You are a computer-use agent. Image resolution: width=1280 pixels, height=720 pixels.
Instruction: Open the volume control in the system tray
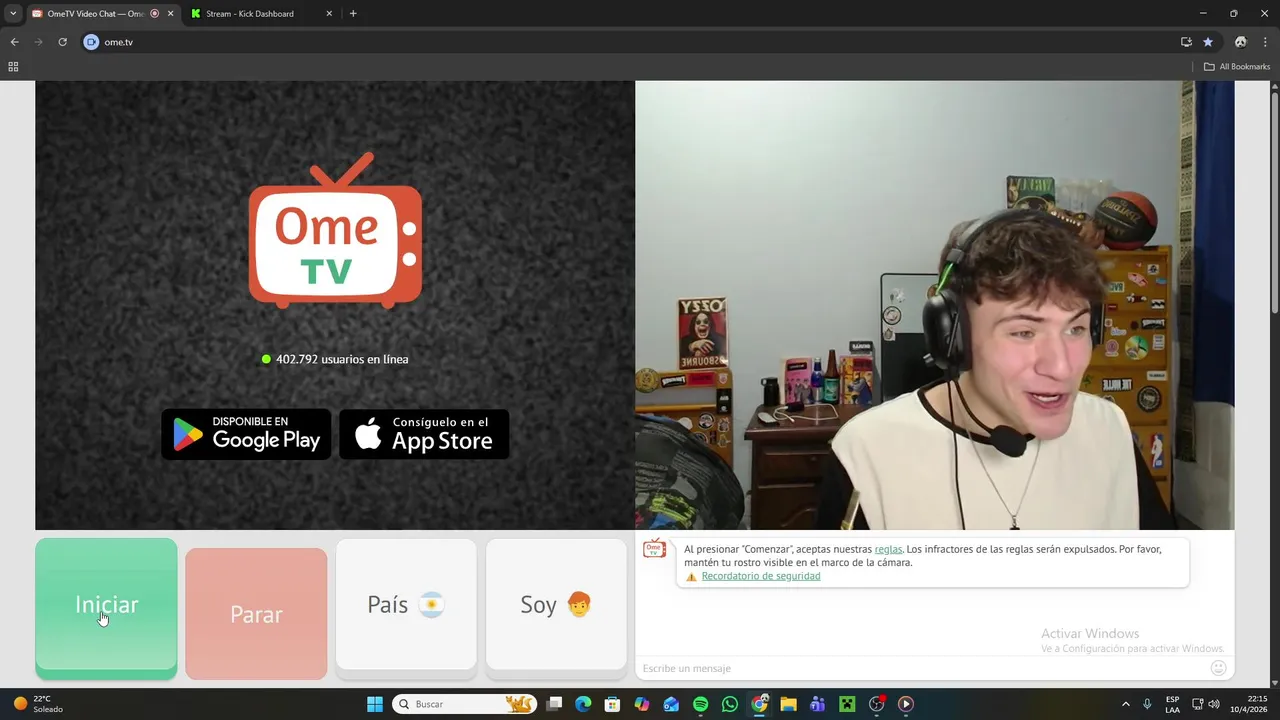(x=1214, y=704)
